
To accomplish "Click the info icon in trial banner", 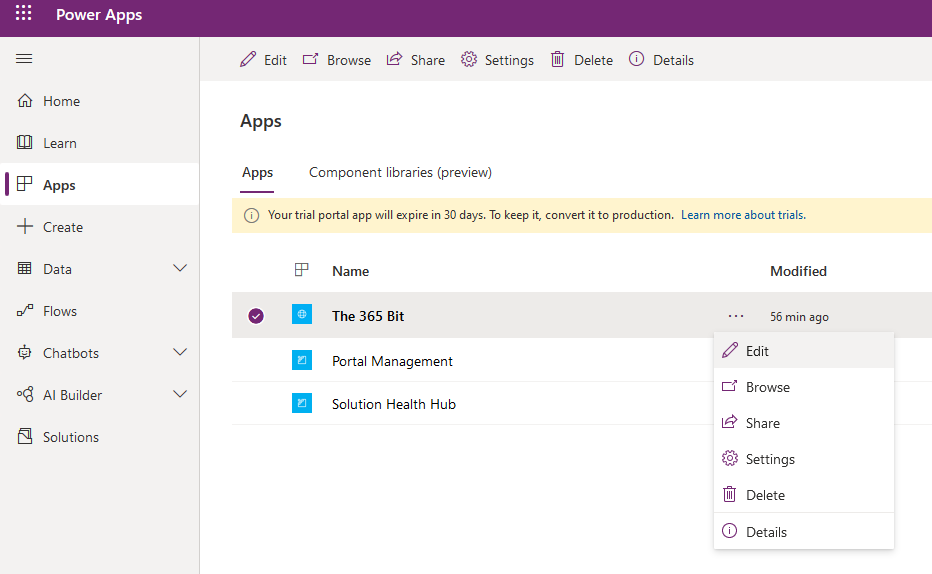I will click(251, 216).
